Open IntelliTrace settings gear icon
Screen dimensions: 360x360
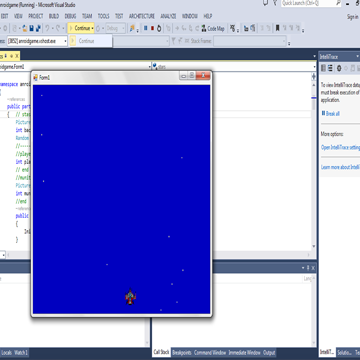[339, 68]
